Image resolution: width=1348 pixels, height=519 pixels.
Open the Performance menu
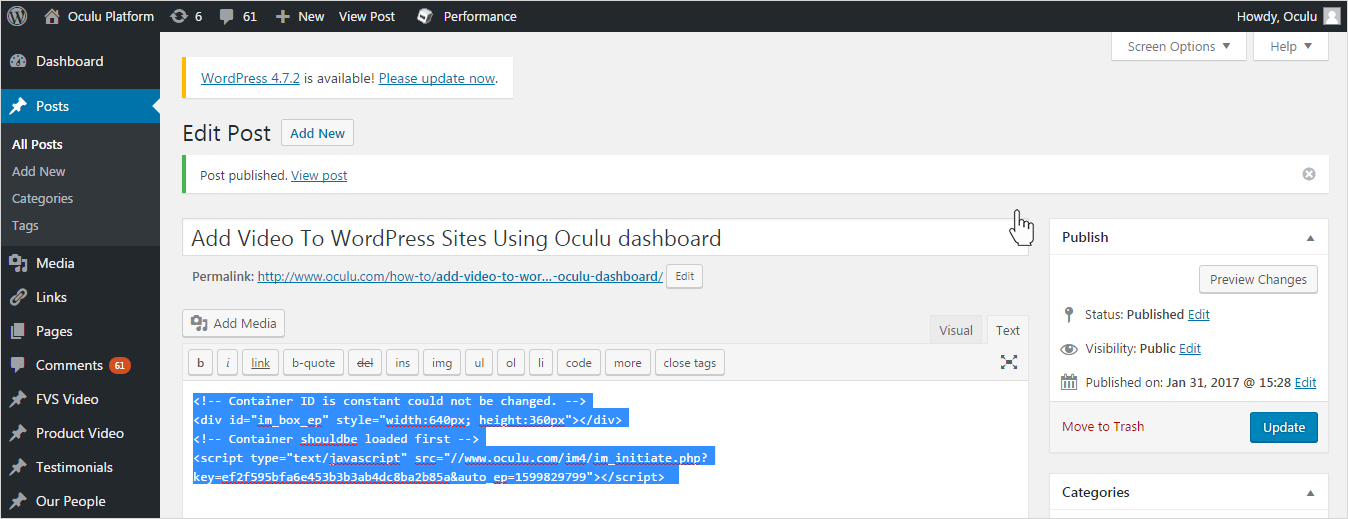(x=468, y=16)
